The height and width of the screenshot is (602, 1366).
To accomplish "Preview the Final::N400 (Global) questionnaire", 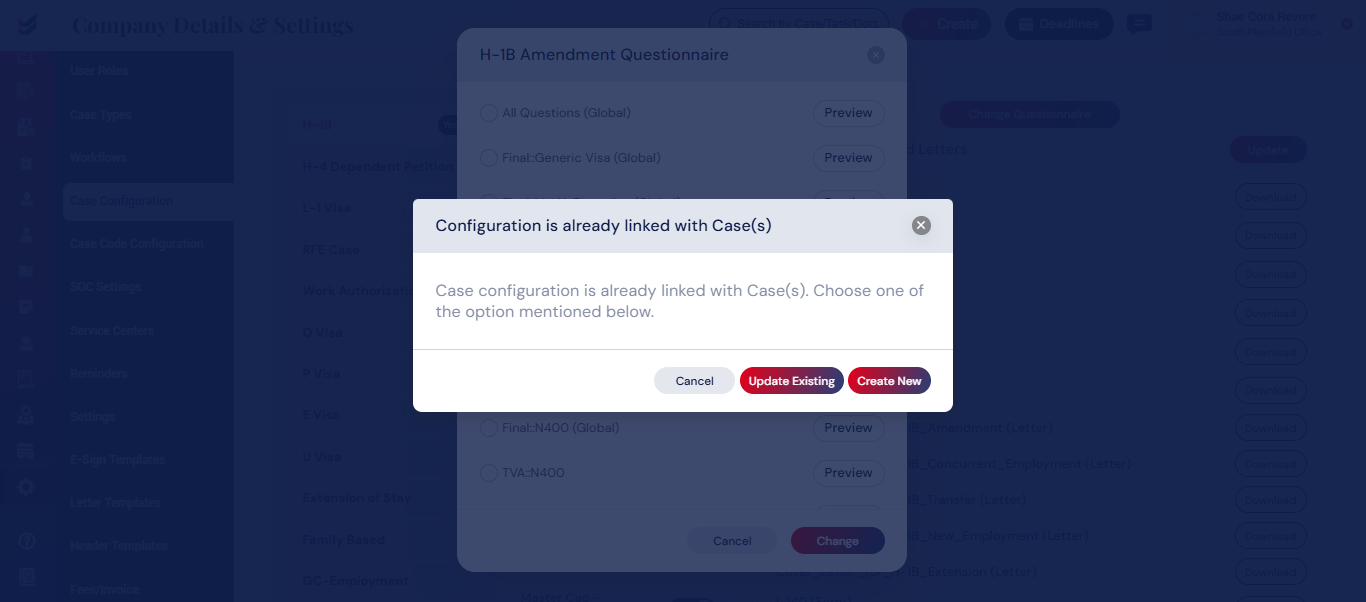I will 848,428.
